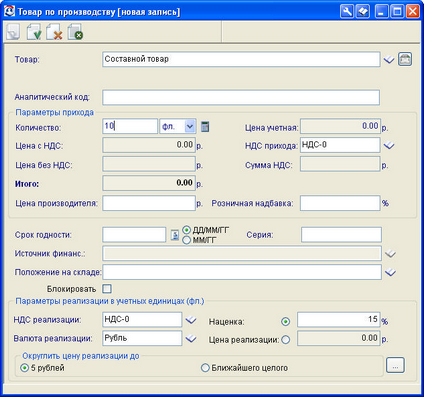Click the ellipsis button near rounding options
Screen dimensions: 424x397
(x=395, y=365)
